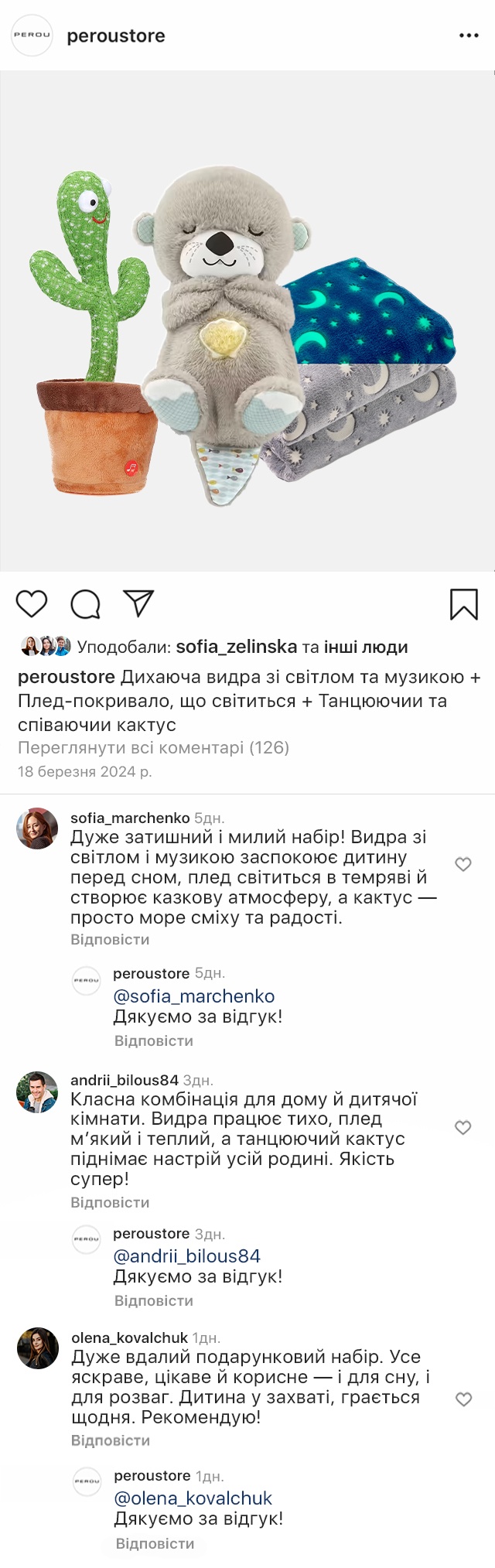Screen dimensions: 495x1568
Task: Open the @olena_kovalchuk mention link
Action: (x=193, y=1498)
